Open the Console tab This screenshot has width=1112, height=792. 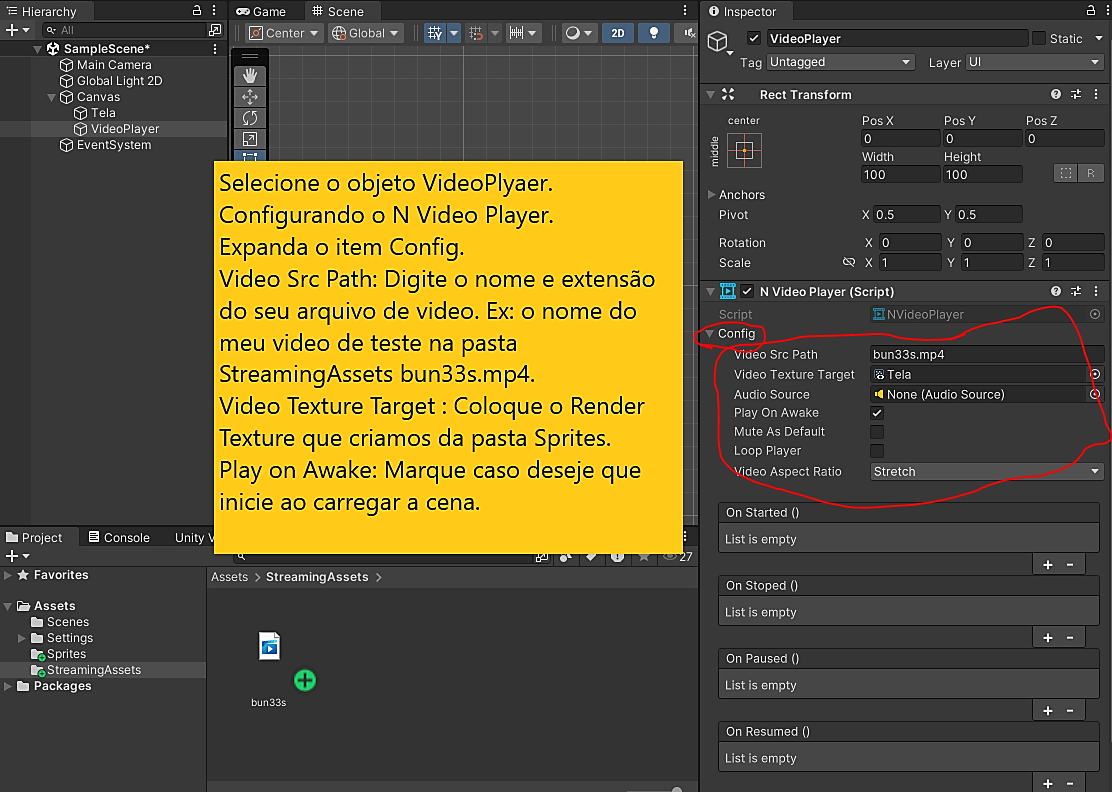pos(119,537)
